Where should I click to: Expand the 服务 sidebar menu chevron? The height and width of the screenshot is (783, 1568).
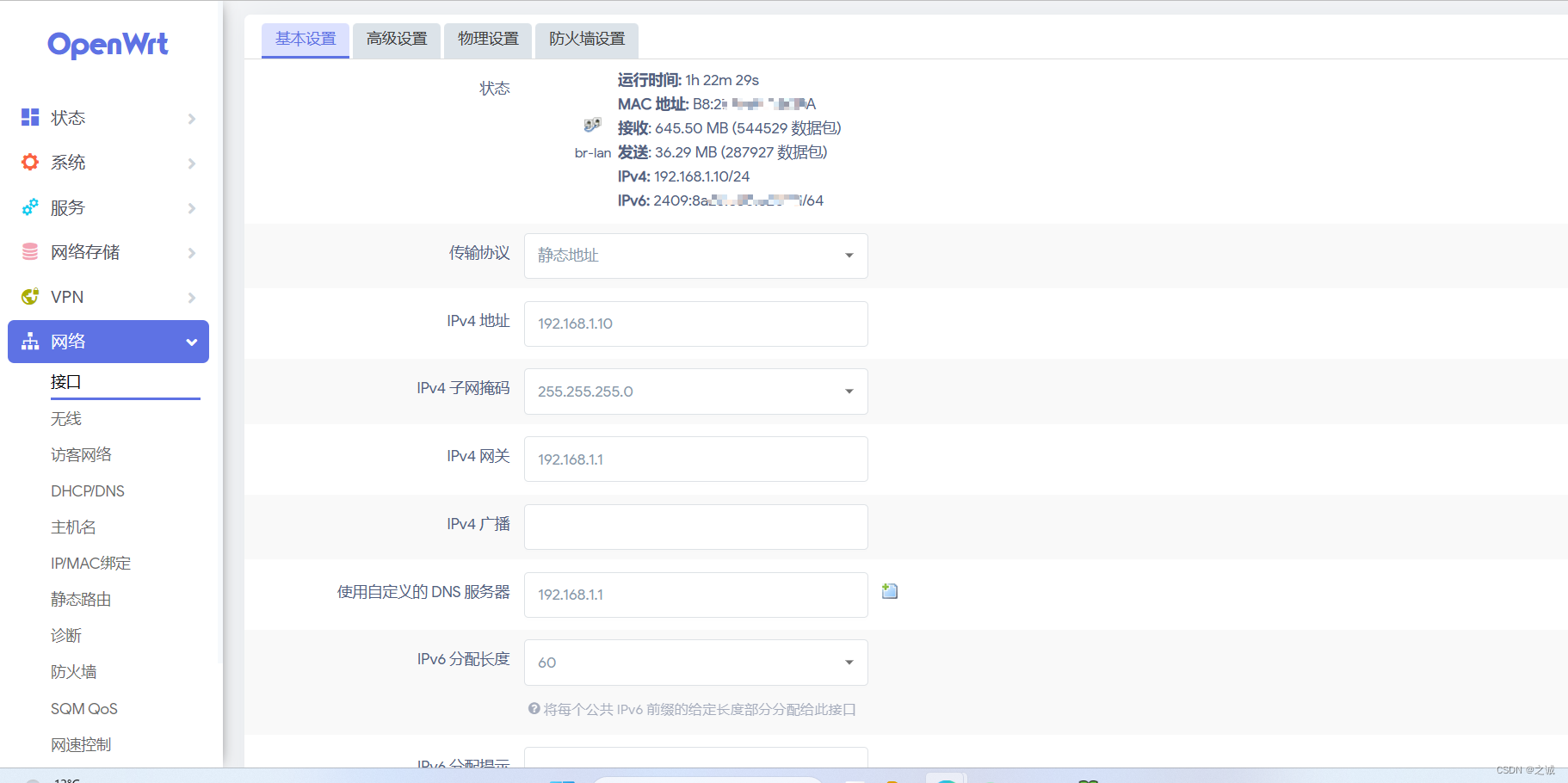[x=192, y=208]
